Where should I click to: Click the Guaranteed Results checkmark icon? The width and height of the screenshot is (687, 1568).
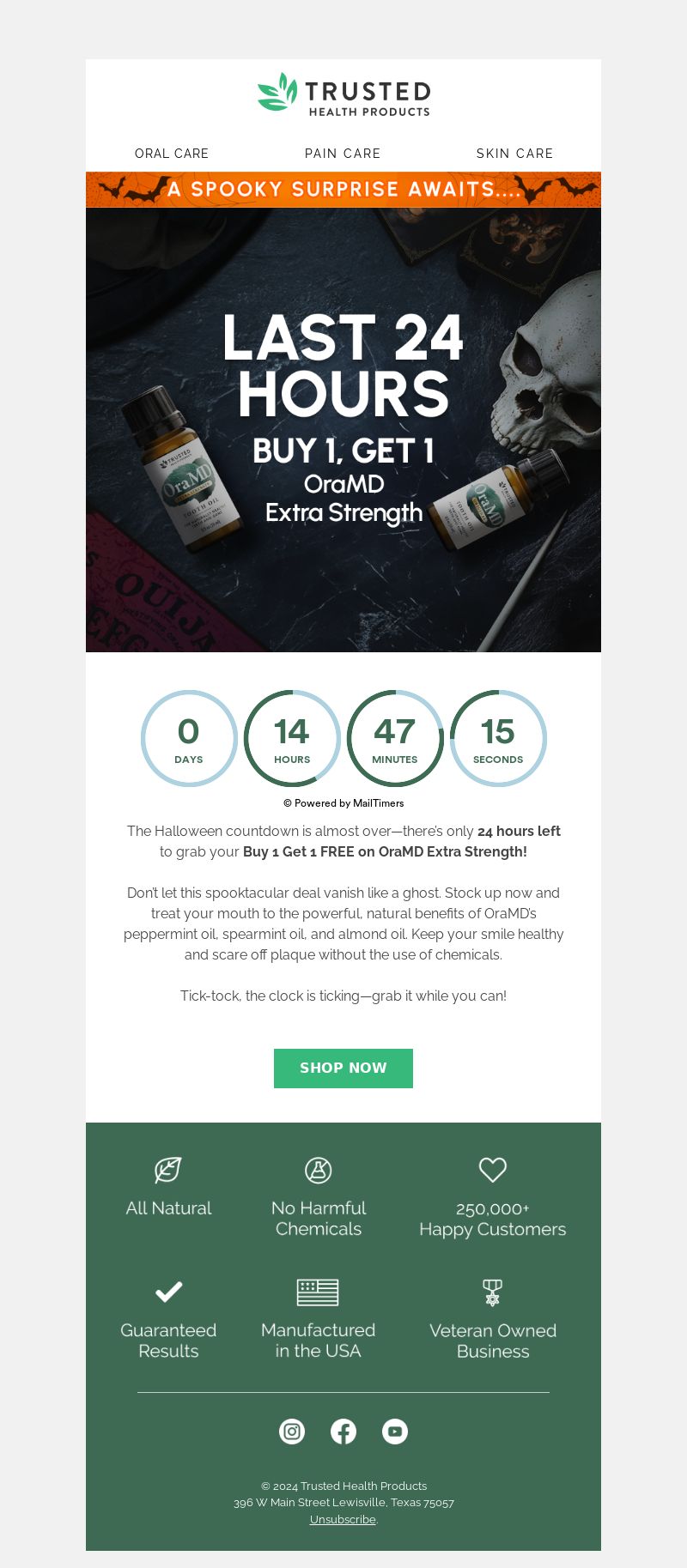pyautogui.click(x=168, y=1292)
